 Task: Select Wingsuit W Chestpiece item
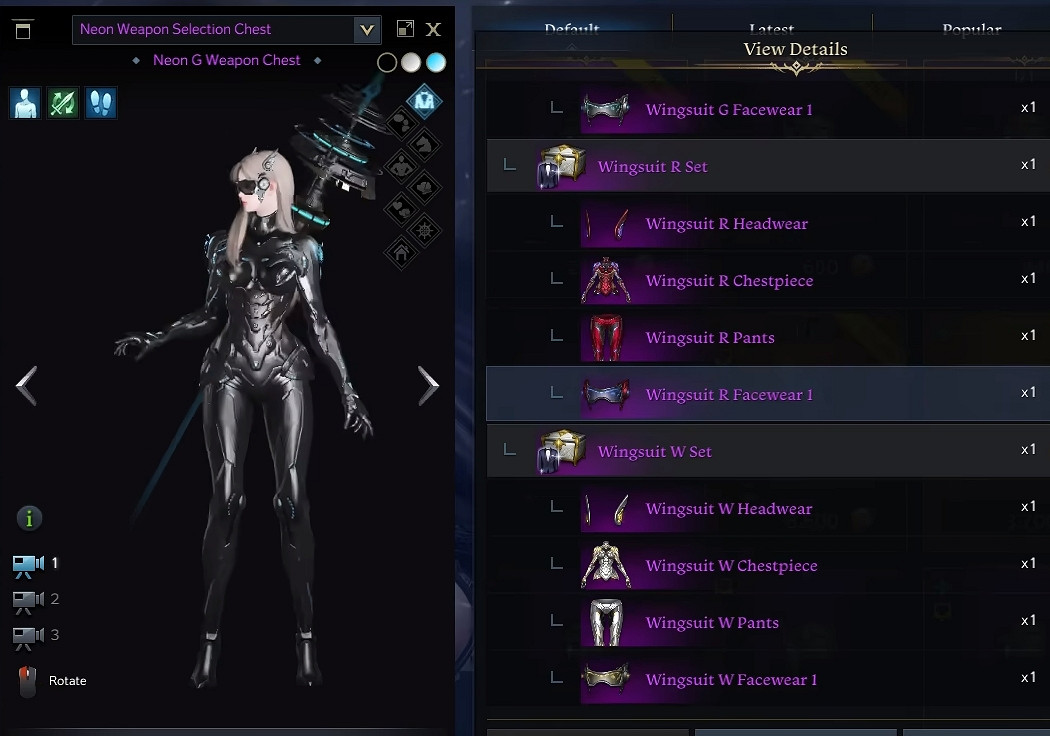(x=768, y=565)
